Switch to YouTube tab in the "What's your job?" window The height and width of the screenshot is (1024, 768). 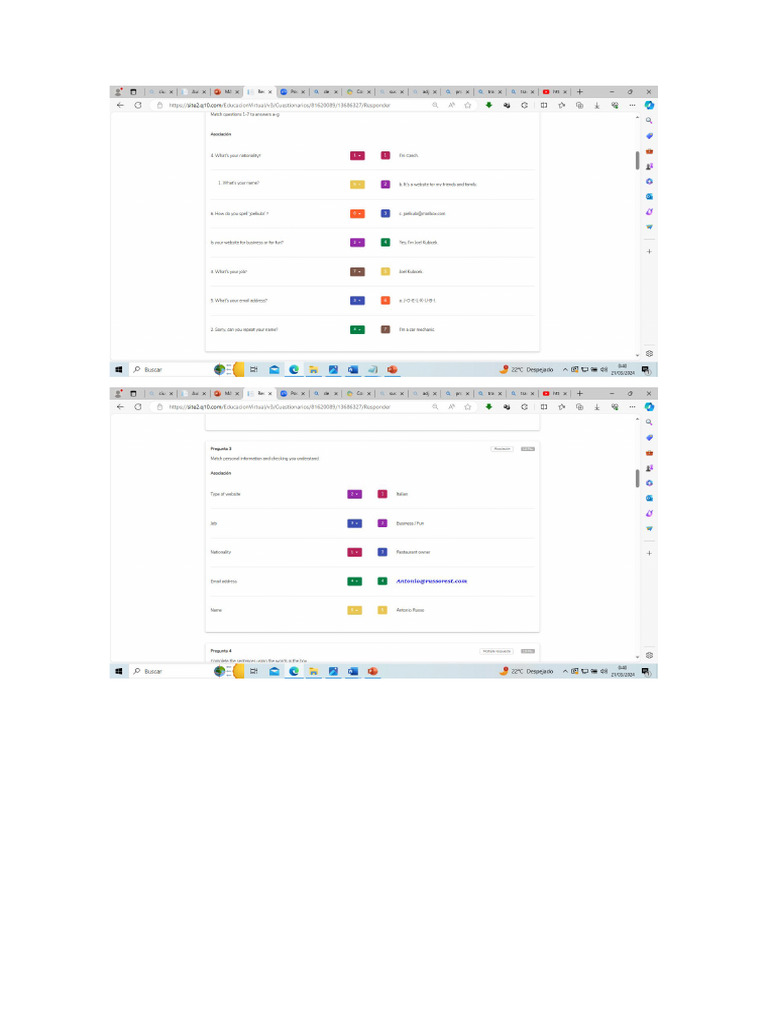coord(555,92)
